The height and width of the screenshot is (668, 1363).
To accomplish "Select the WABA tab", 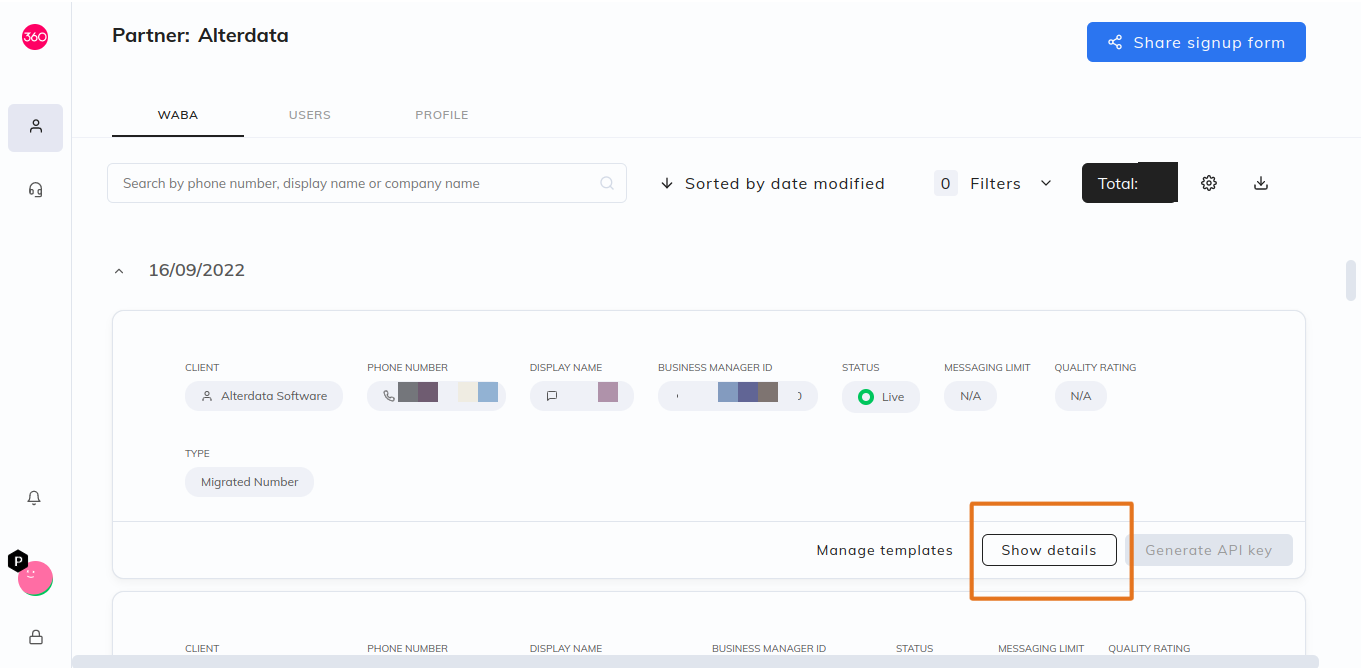I will [178, 115].
